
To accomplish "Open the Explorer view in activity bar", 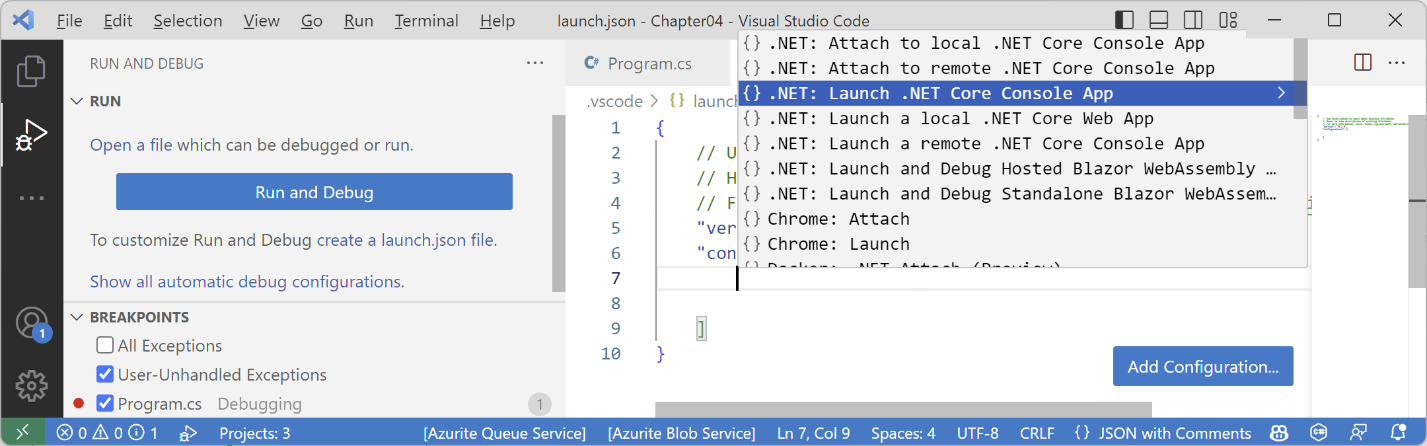I will tap(31, 71).
